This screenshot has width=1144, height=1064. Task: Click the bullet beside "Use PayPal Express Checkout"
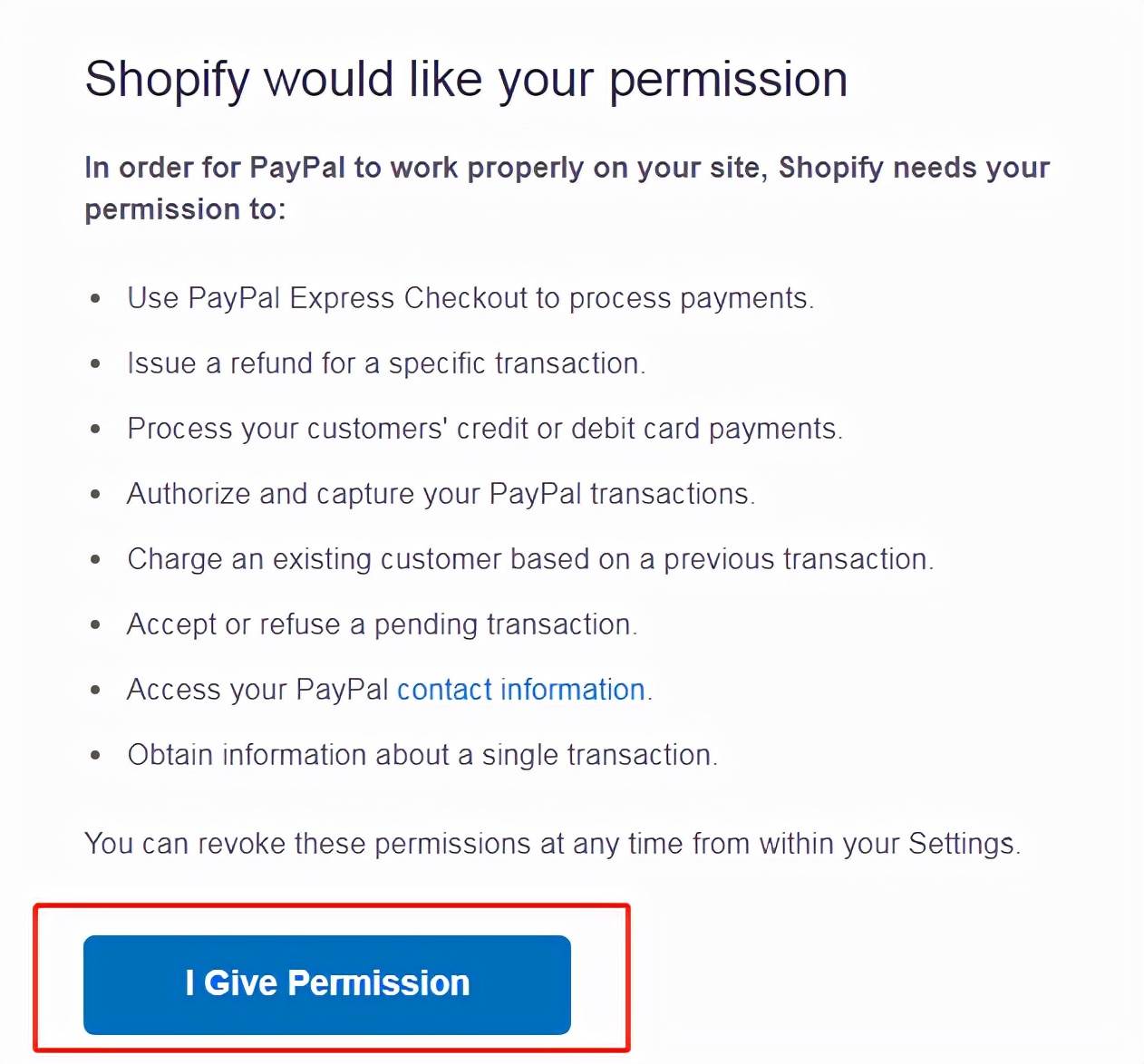[96, 298]
